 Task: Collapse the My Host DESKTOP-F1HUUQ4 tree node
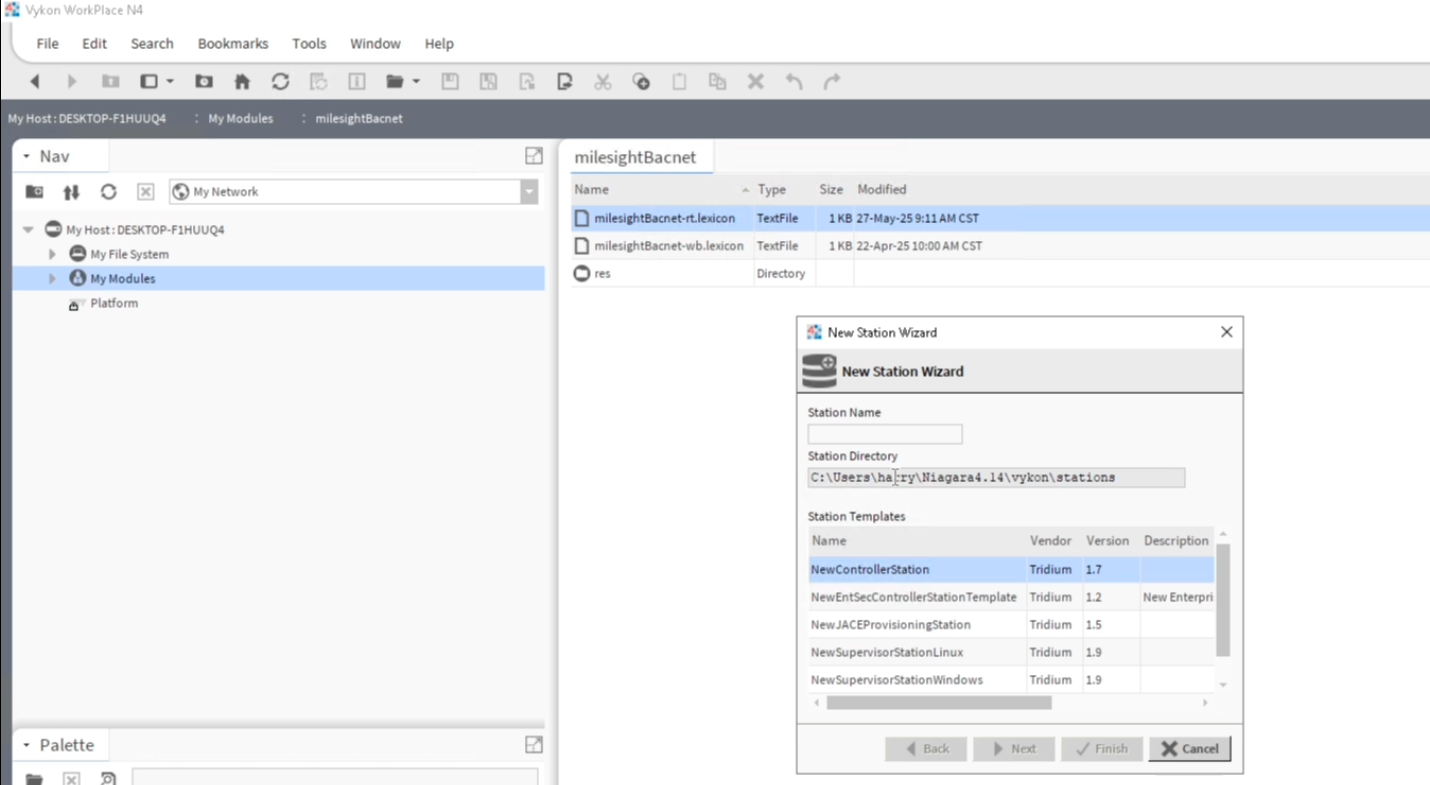[29, 230]
